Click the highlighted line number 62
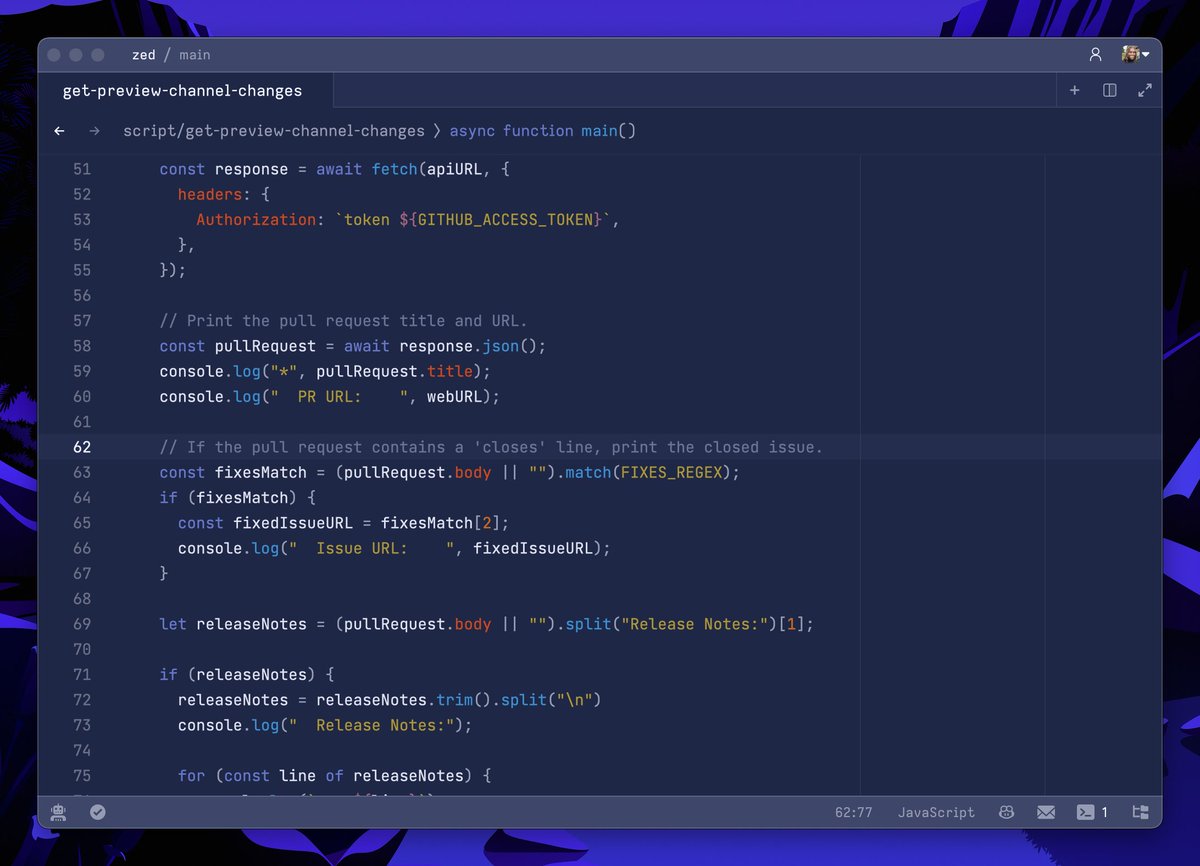The image size is (1200, 866). pos(82,447)
